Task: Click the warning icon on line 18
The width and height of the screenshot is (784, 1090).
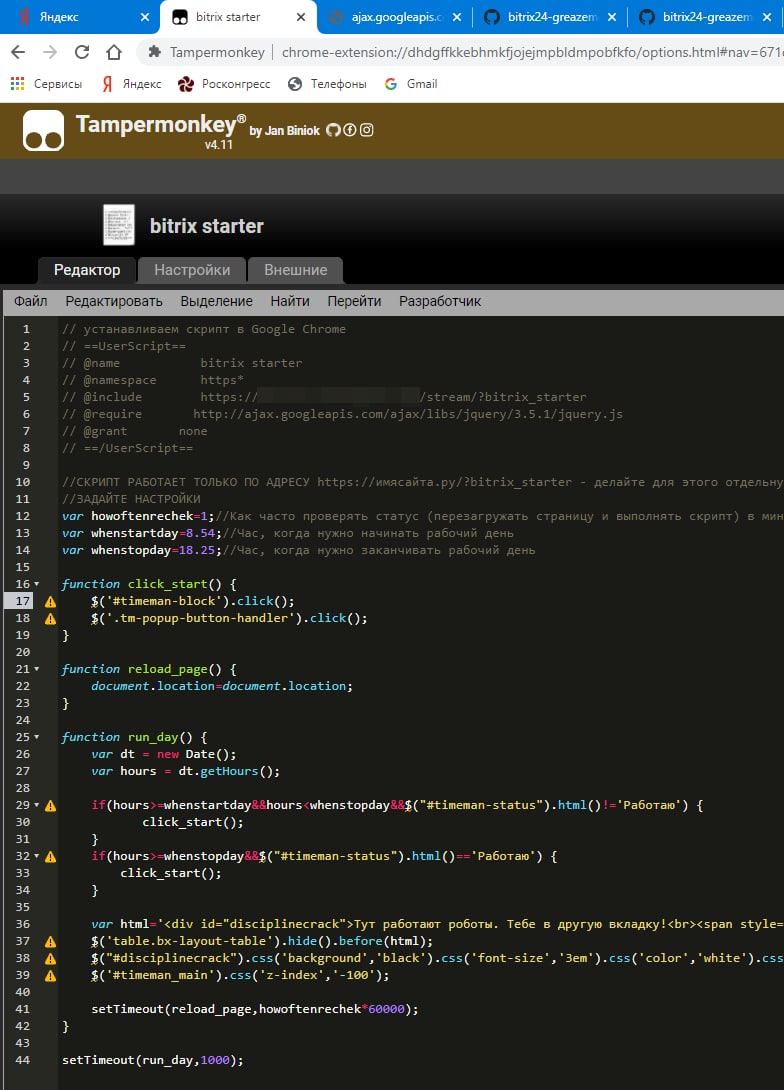Action: 51,618
